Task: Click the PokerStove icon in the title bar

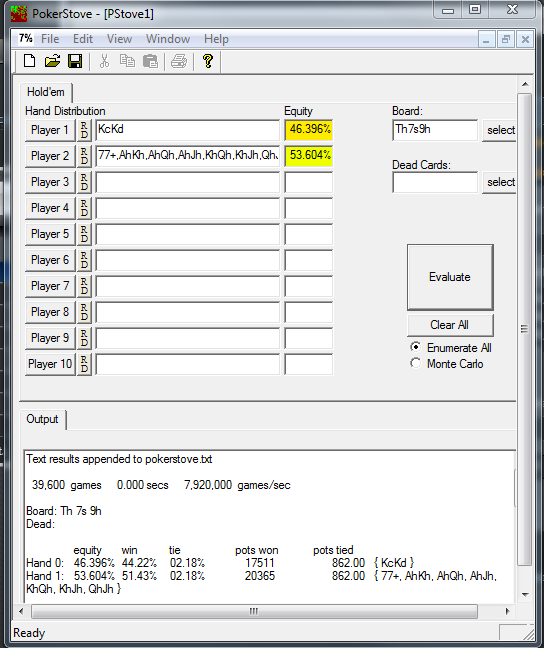Action: pos(19,14)
